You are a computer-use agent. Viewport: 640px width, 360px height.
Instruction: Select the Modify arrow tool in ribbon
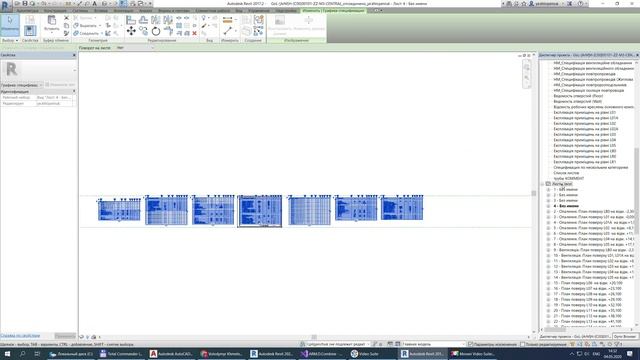(x=10, y=24)
